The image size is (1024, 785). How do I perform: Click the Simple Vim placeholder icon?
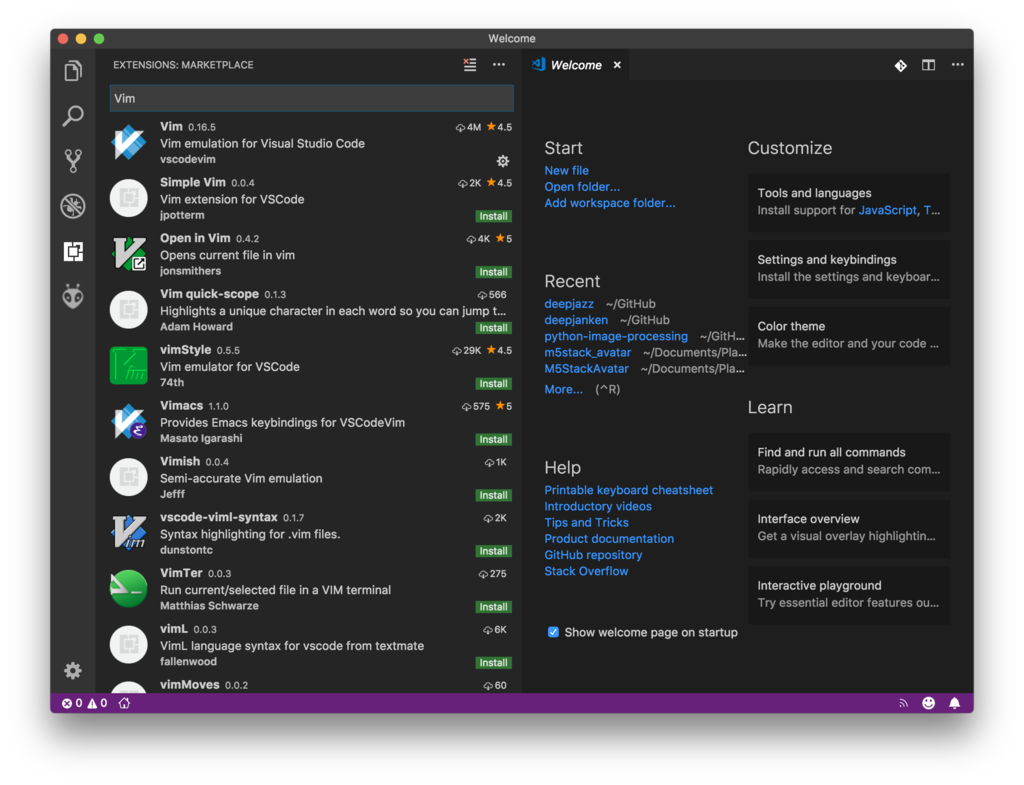[129, 198]
